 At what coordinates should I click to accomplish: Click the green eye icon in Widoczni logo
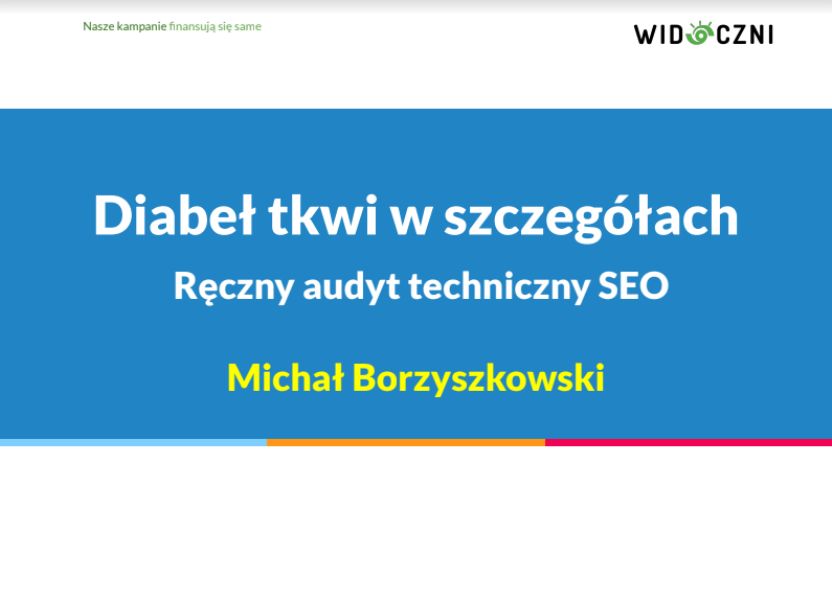pos(699,34)
